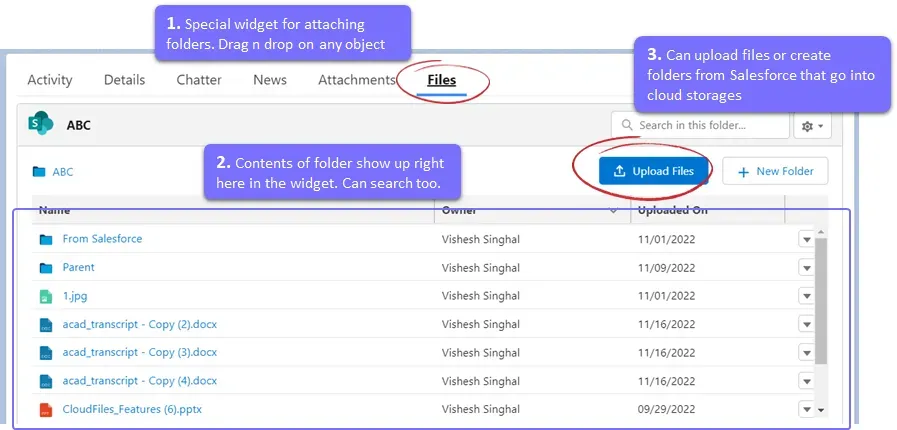Open the News tab
This screenshot has height=430, width=897.
(269, 80)
